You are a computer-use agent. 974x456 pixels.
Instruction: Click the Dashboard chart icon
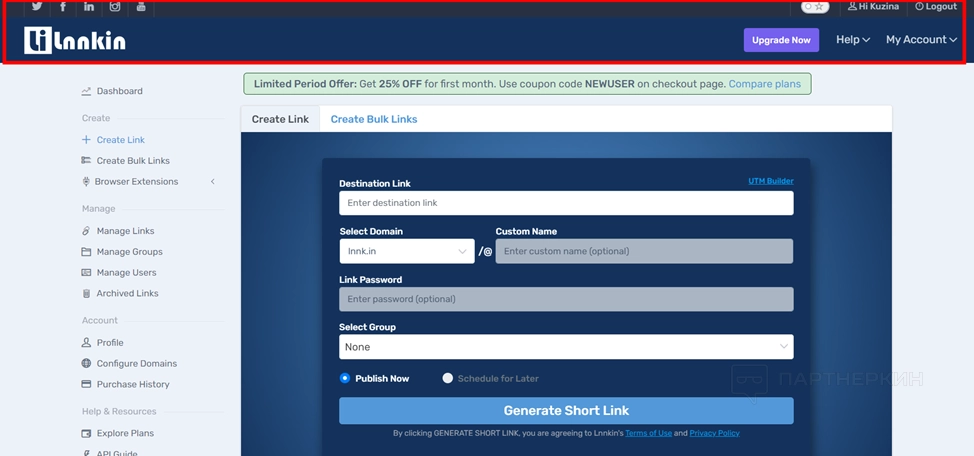click(86, 91)
